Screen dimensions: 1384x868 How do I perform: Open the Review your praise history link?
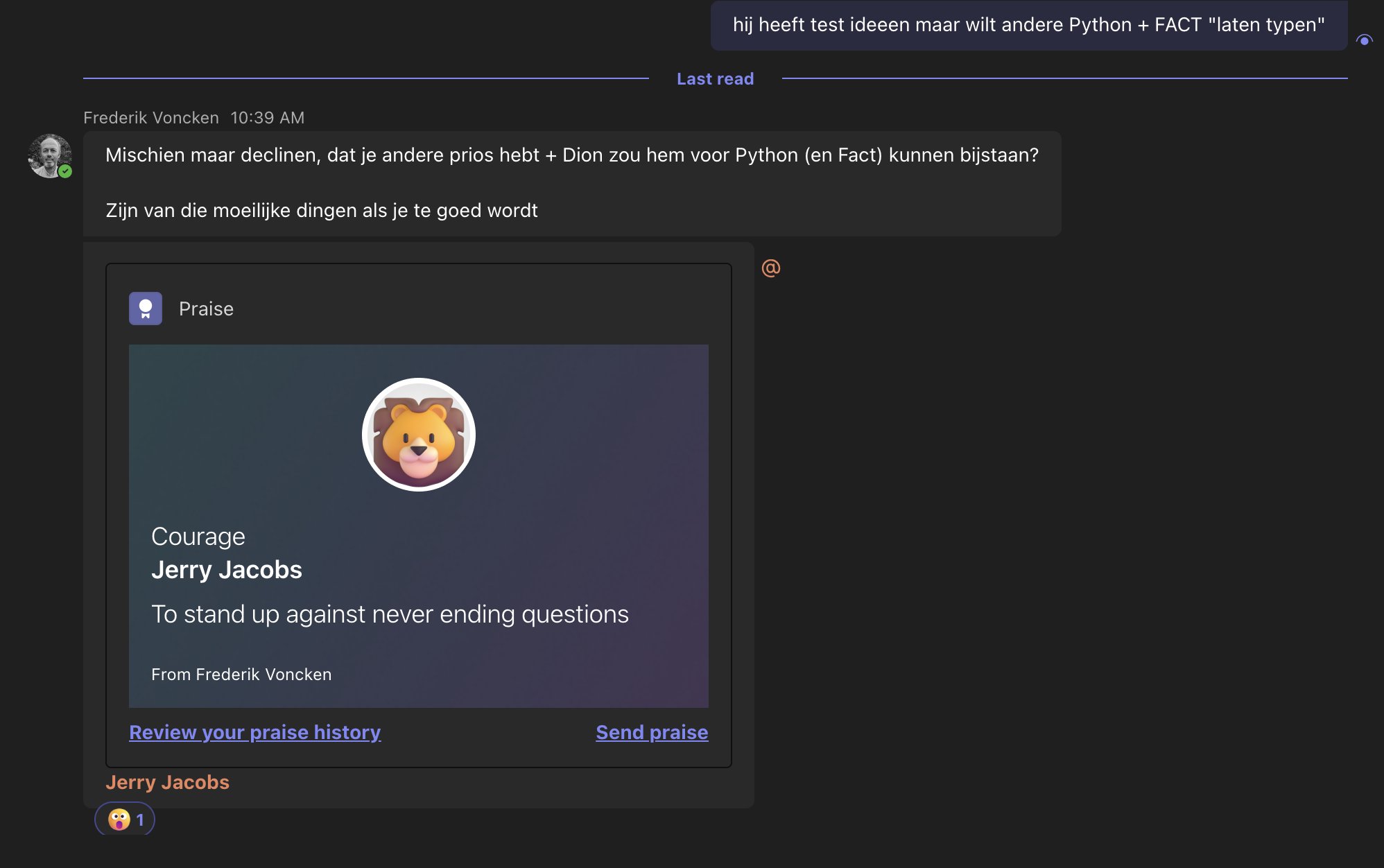254,732
